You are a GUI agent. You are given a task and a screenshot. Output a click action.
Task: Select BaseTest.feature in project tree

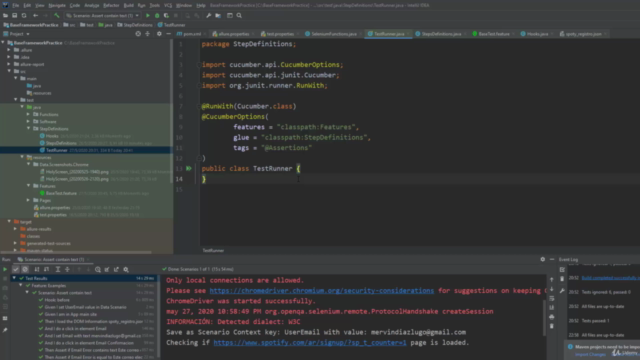tap(61, 193)
